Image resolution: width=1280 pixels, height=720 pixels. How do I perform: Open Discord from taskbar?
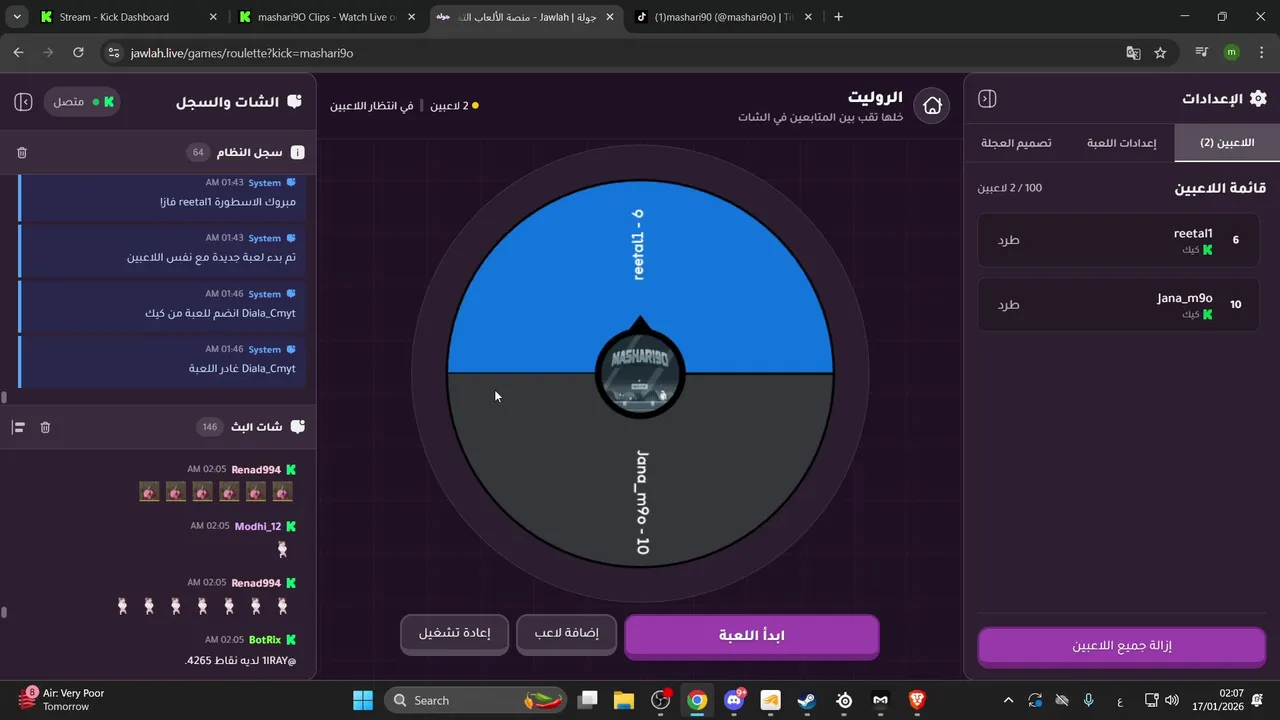[734, 700]
